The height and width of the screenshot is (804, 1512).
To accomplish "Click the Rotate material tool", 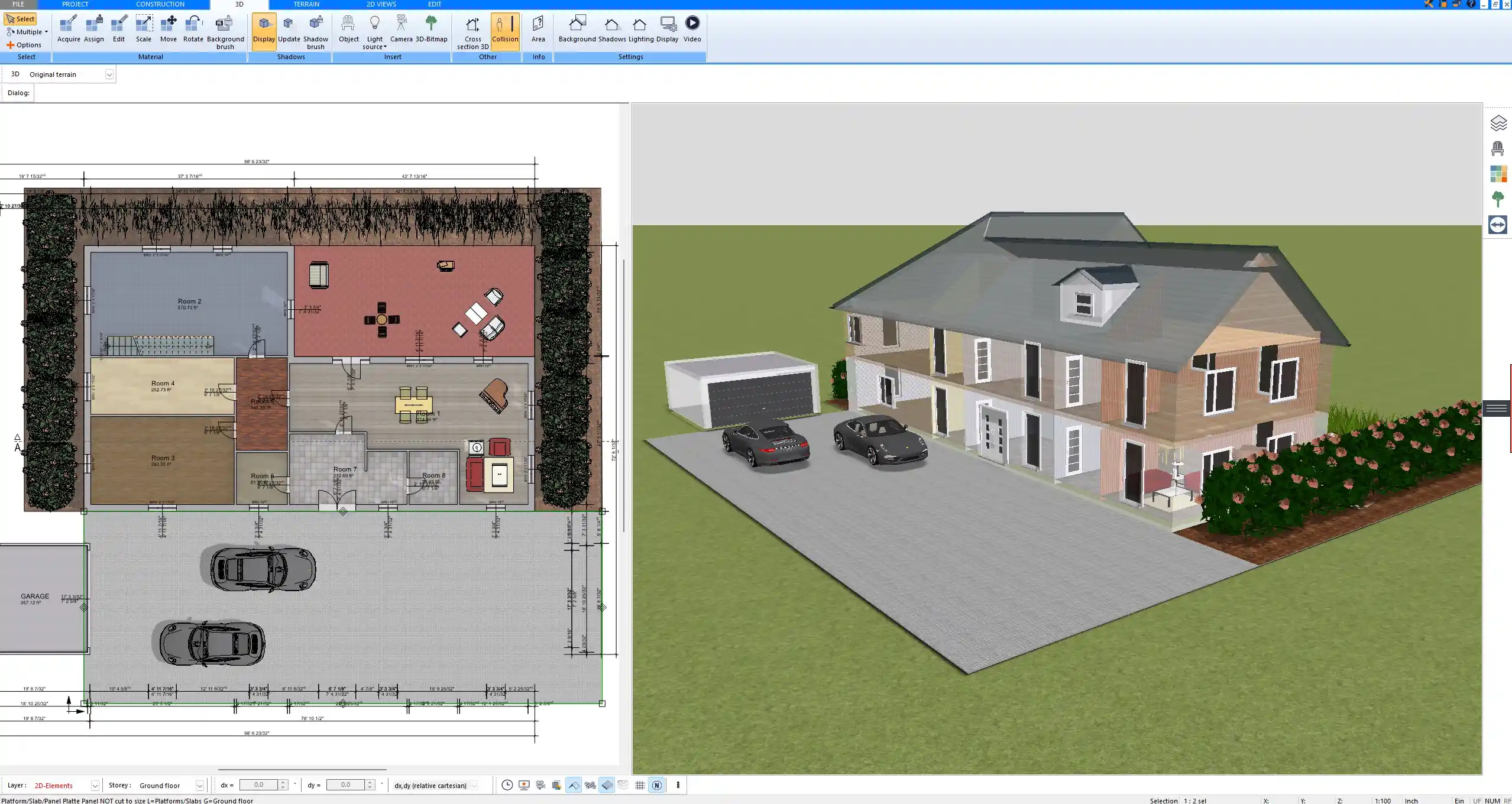I will [193, 30].
